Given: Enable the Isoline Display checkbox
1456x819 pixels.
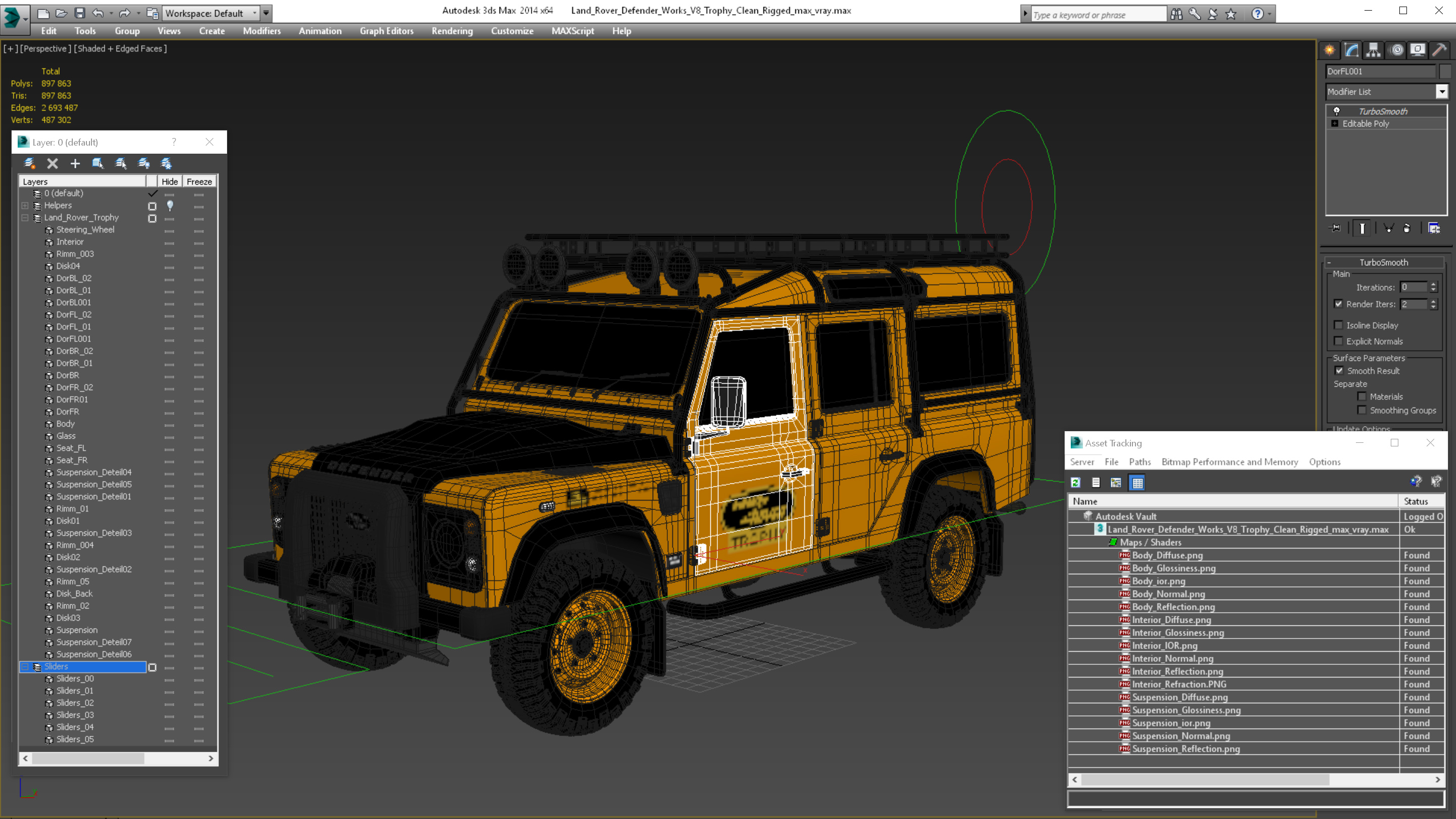Looking at the screenshot, I should (x=1338, y=325).
